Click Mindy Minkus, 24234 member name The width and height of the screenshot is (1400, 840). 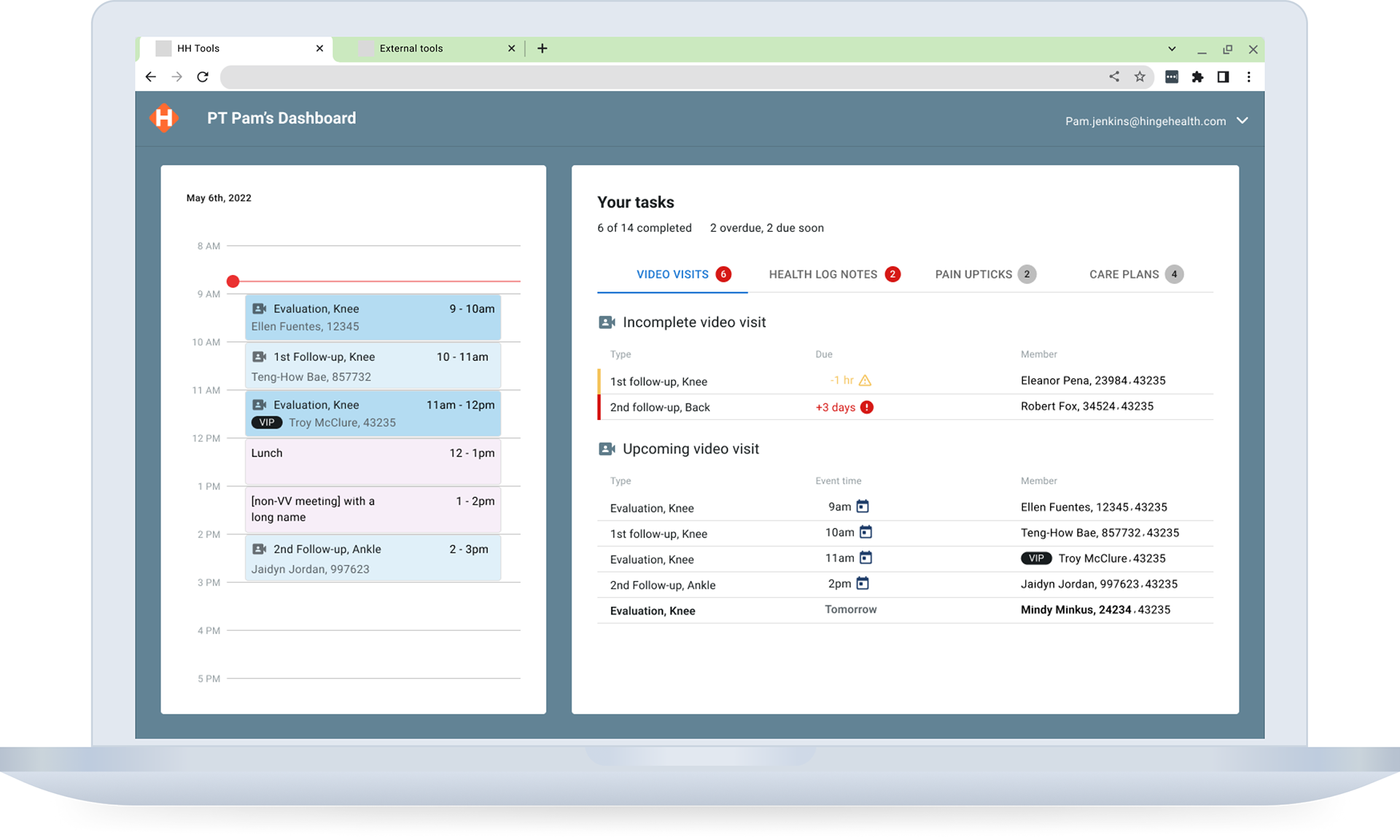pos(1076,610)
